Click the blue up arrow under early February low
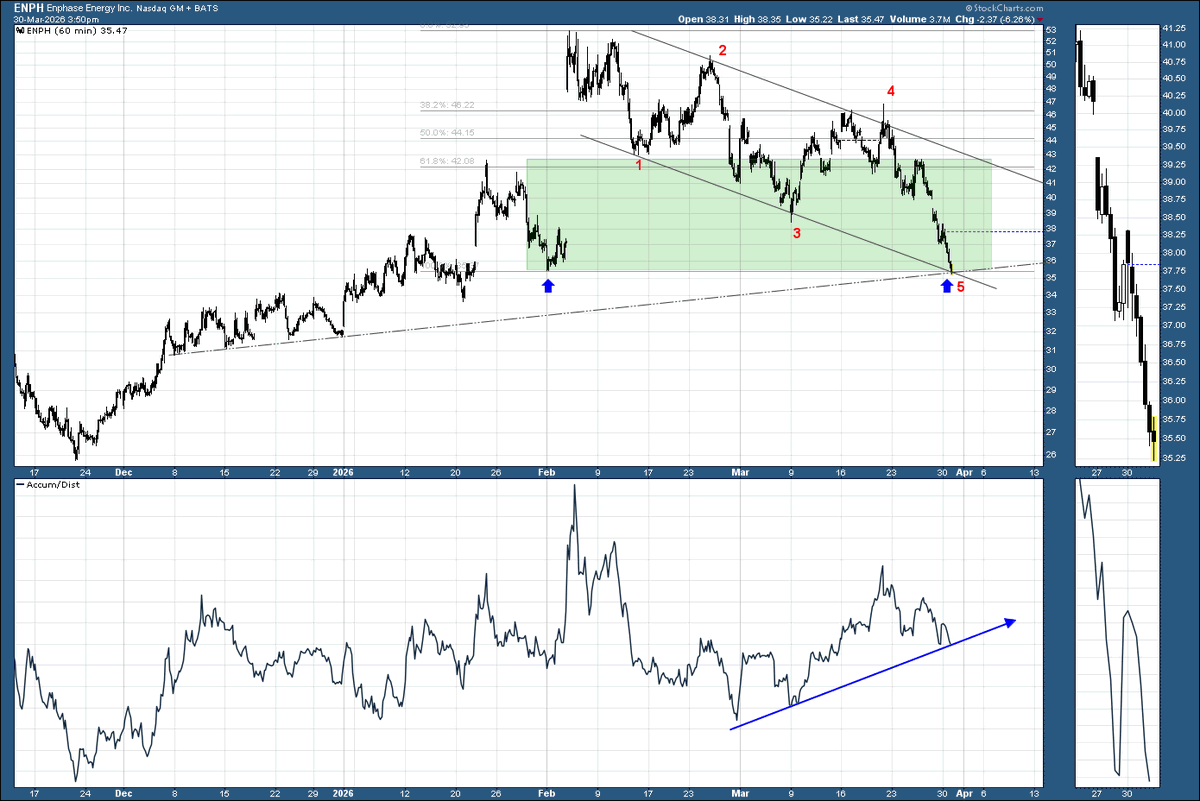The image size is (1200, 801). tap(548, 286)
